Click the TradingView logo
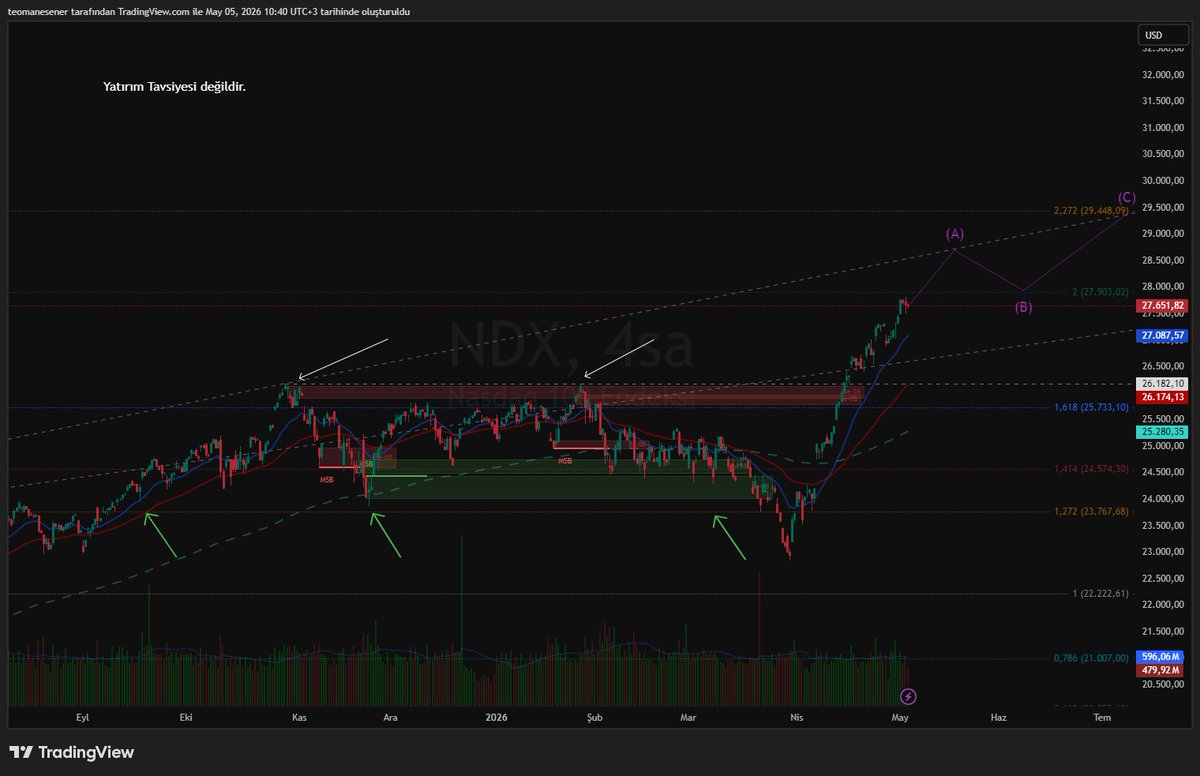 72,752
